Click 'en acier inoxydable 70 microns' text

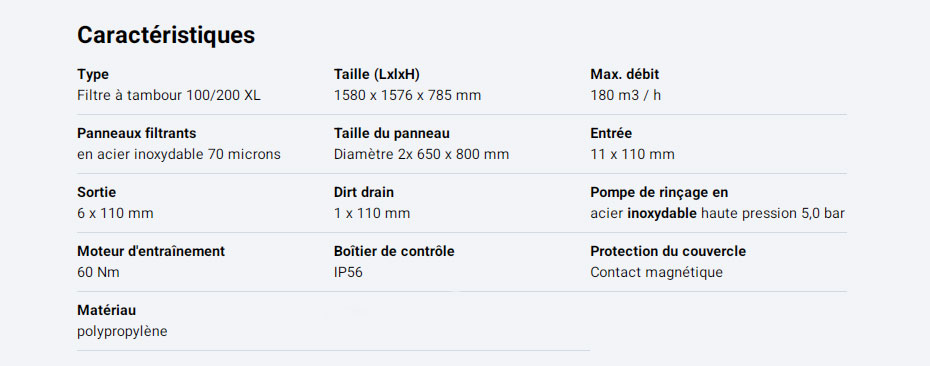click(x=179, y=155)
